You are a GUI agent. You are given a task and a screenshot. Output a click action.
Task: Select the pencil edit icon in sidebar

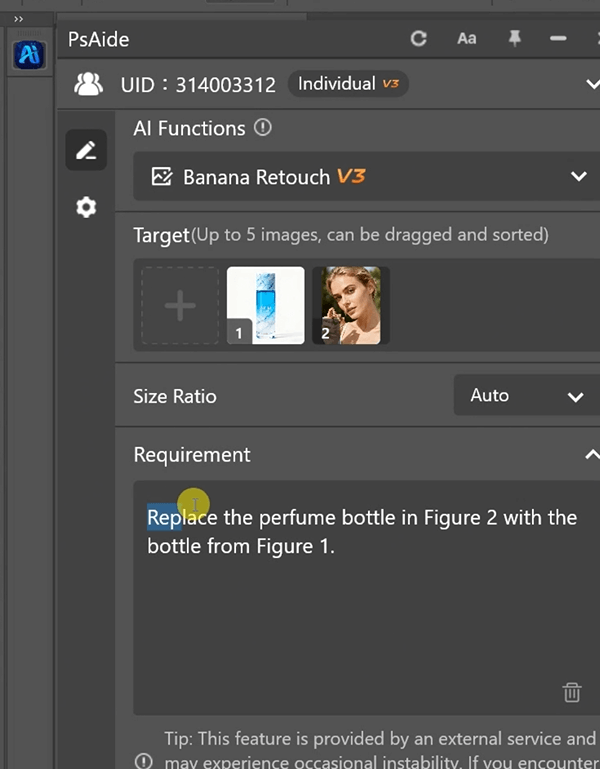[x=86, y=150]
